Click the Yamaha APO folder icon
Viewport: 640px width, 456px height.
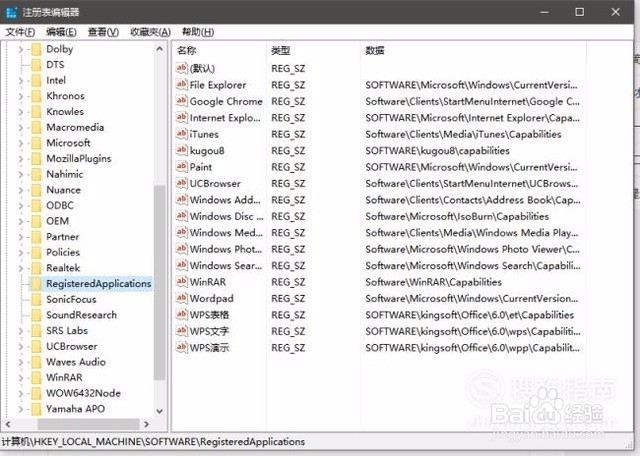36,409
